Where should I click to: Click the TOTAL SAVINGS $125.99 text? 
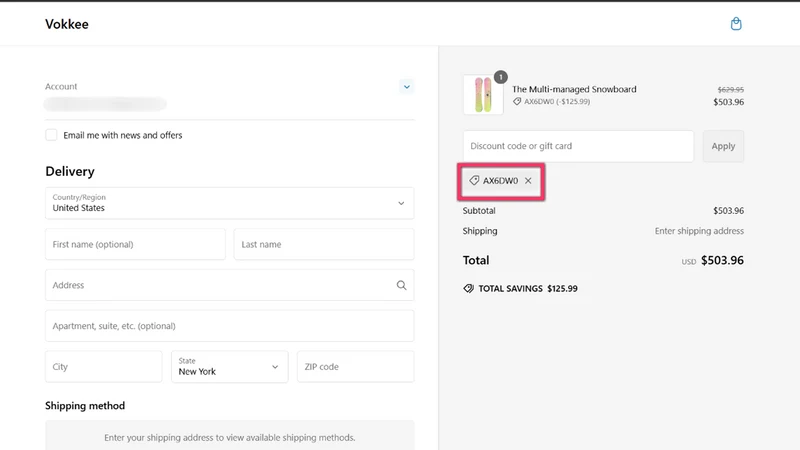coord(528,289)
